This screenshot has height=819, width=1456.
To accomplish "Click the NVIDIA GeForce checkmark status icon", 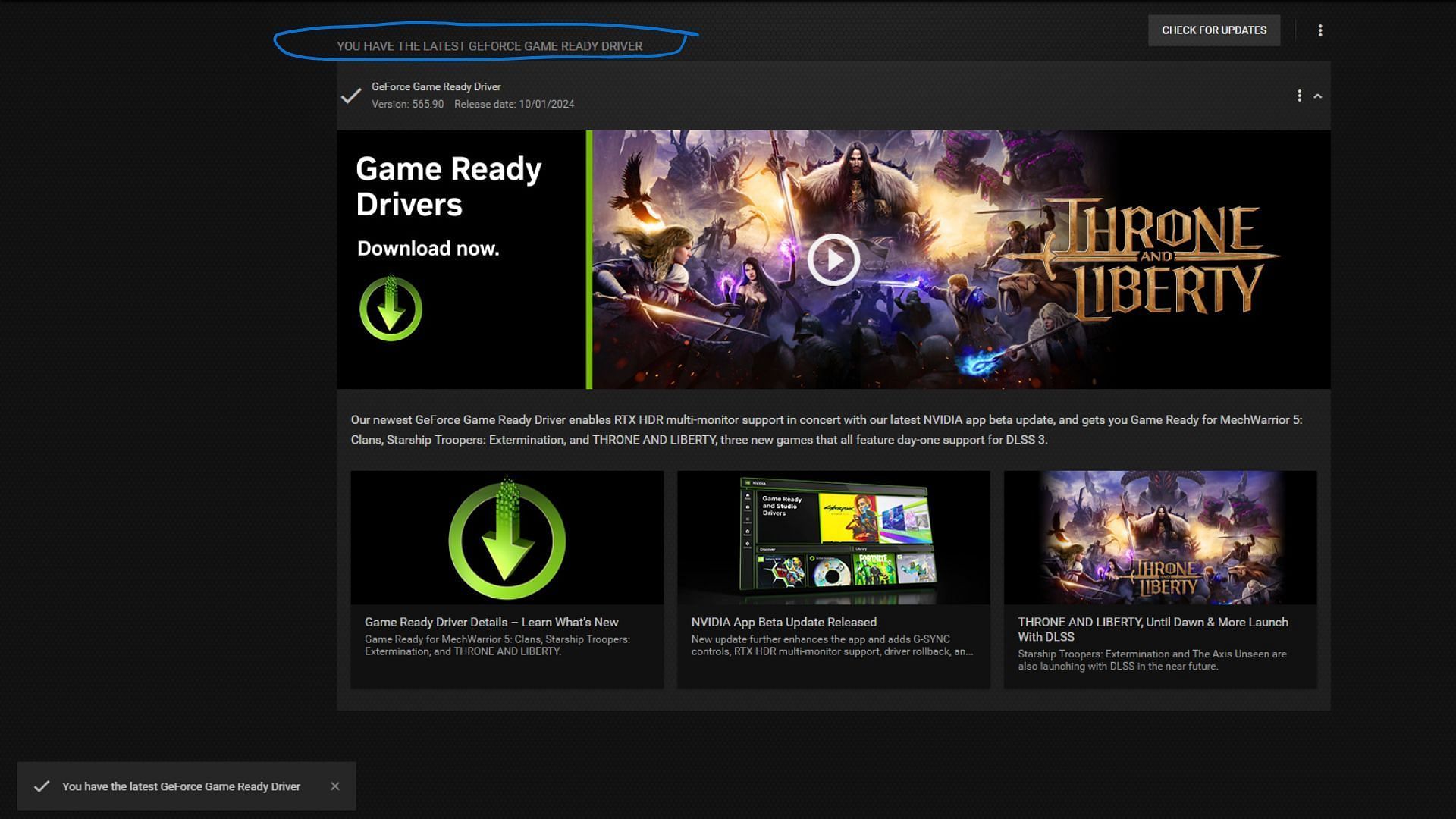I will pyautogui.click(x=350, y=95).
